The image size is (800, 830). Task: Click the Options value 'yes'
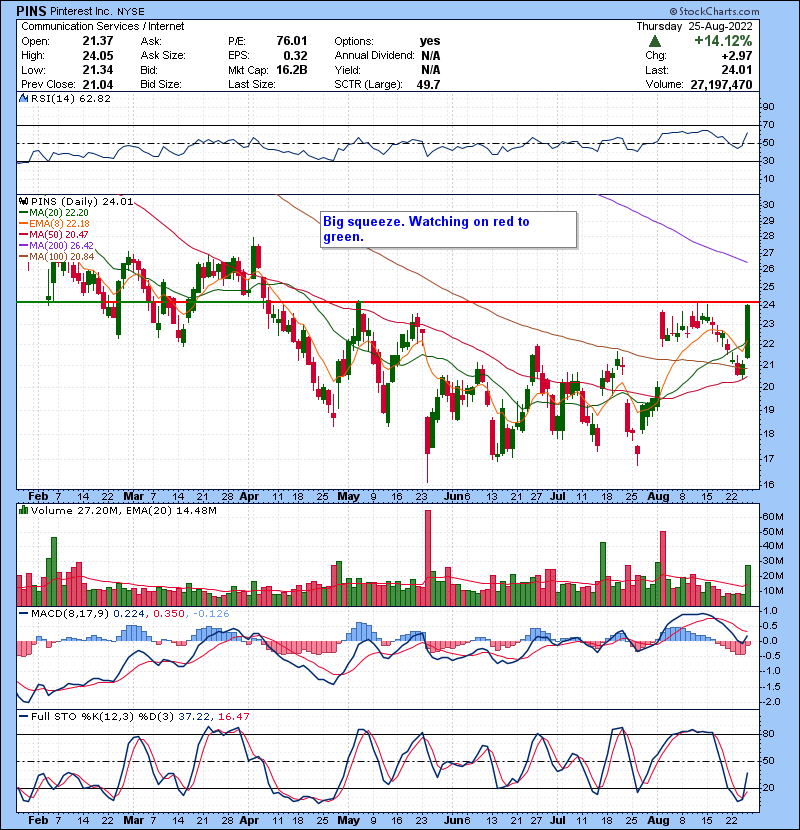(x=429, y=41)
